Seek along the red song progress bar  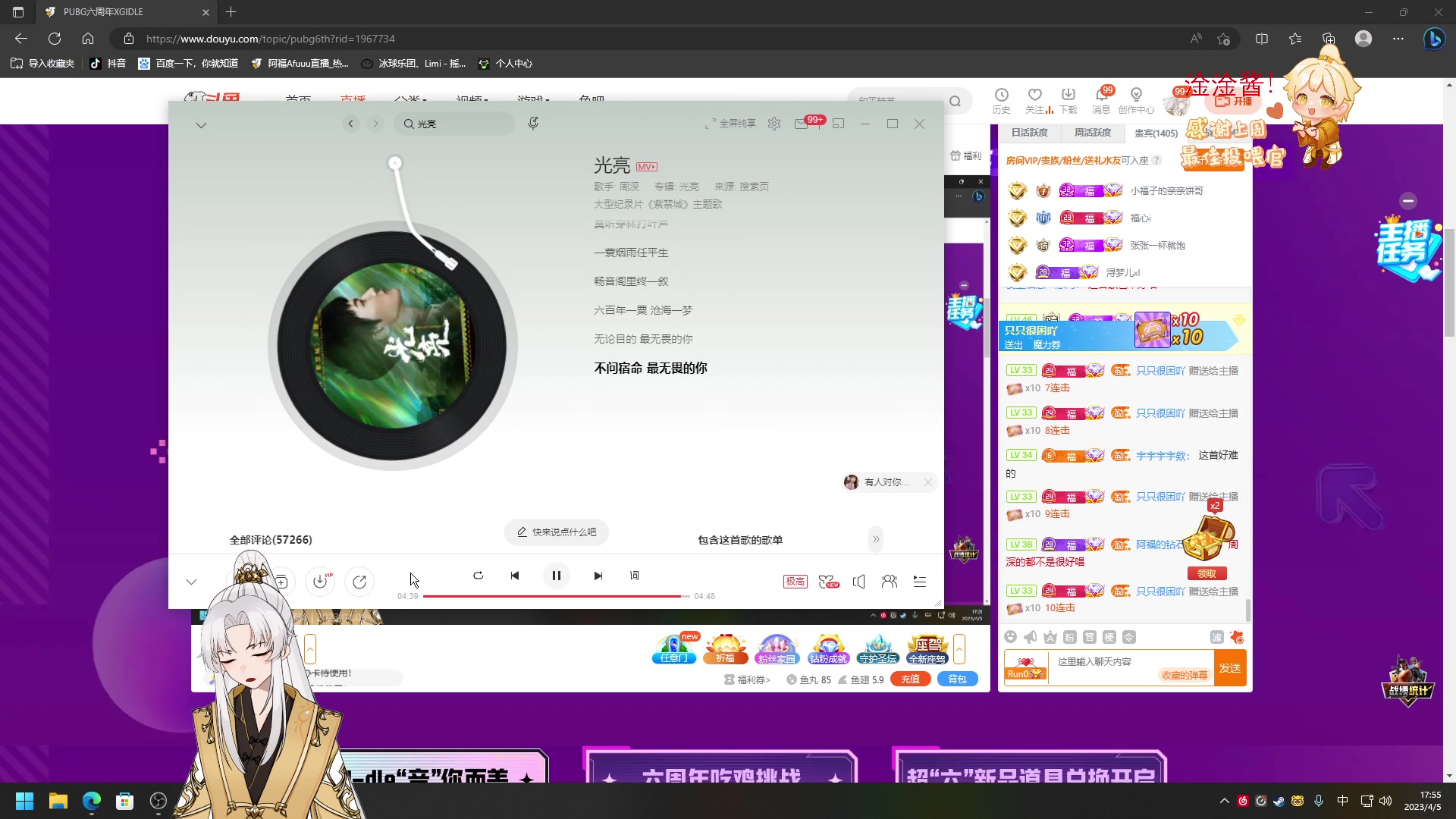(x=556, y=596)
